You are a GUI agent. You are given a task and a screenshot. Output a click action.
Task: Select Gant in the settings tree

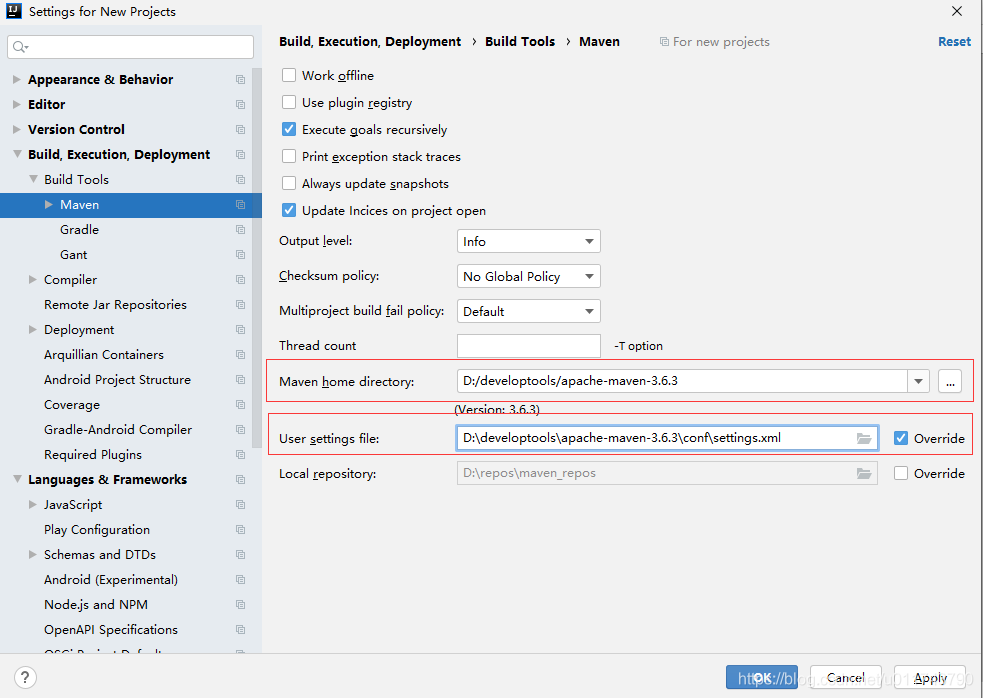pos(73,255)
